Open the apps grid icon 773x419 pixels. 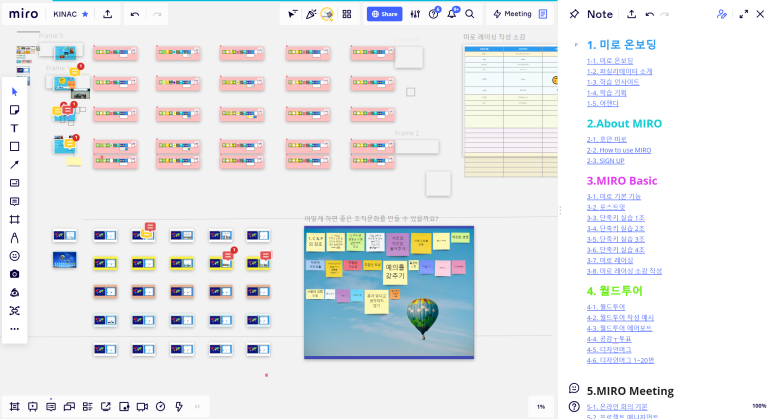tap(347, 14)
